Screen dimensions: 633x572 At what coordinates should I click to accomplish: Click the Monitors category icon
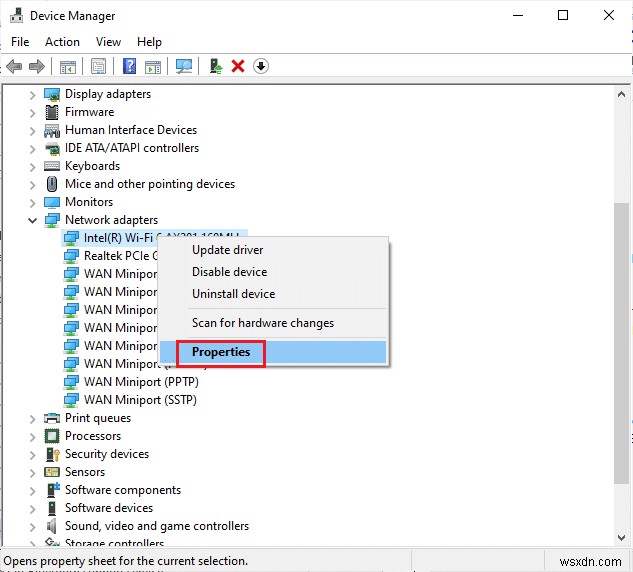tap(52, 202)
